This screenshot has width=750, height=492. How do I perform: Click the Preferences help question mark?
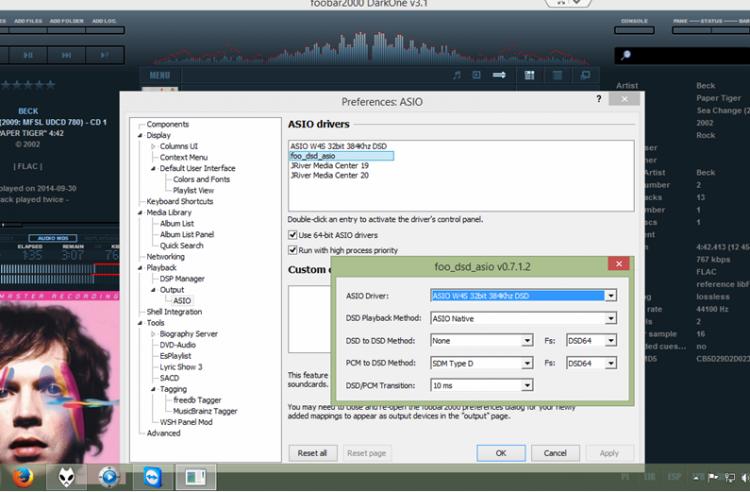[x=599, y=98]
